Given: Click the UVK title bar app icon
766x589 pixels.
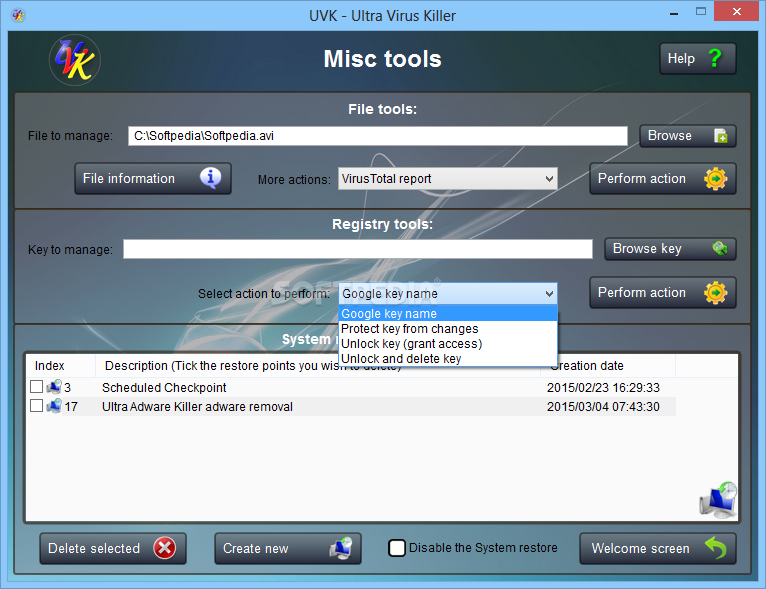Looking at the screenshot, I should tap(18, 16).
